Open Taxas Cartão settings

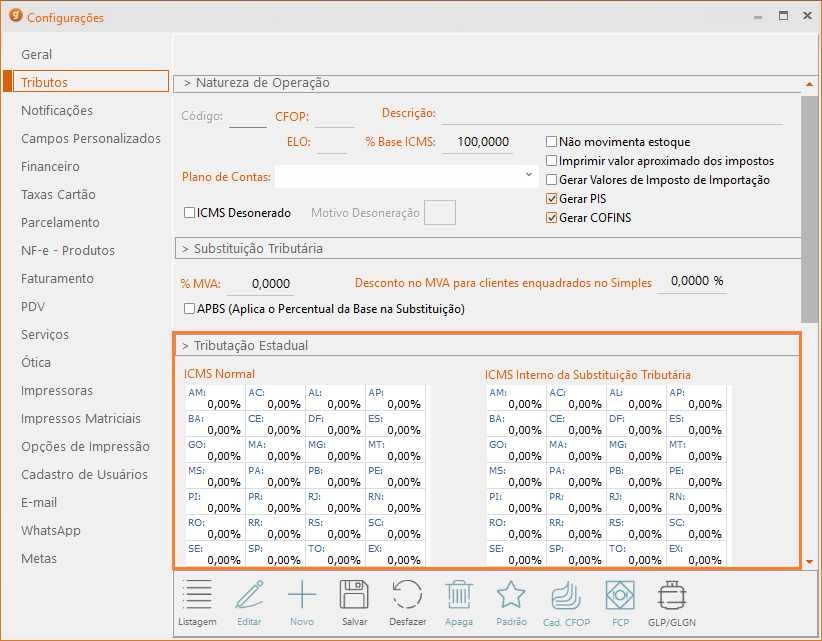58,194
